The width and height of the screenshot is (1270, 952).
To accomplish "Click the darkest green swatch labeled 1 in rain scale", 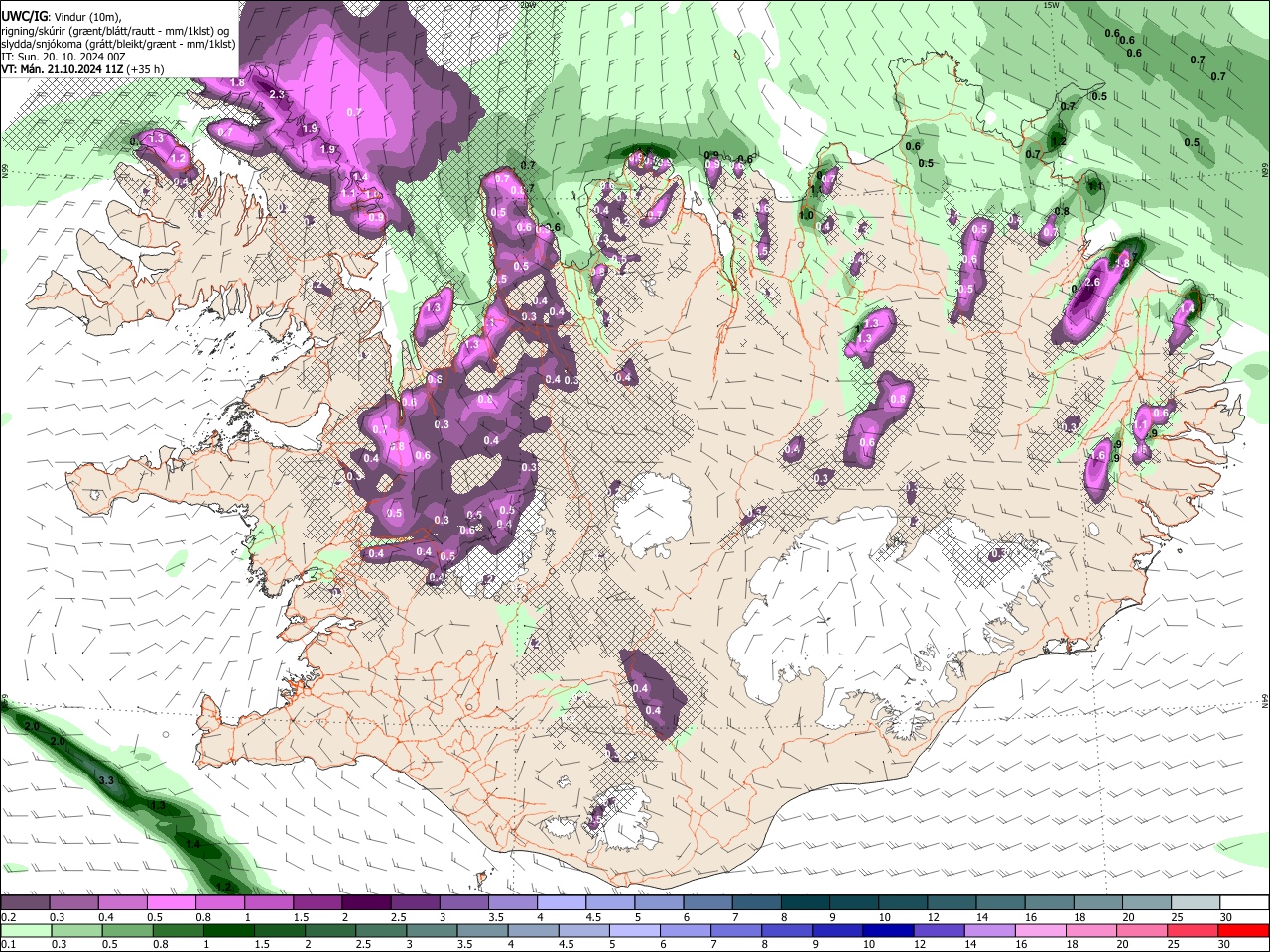I will click(x=227, y=930).
